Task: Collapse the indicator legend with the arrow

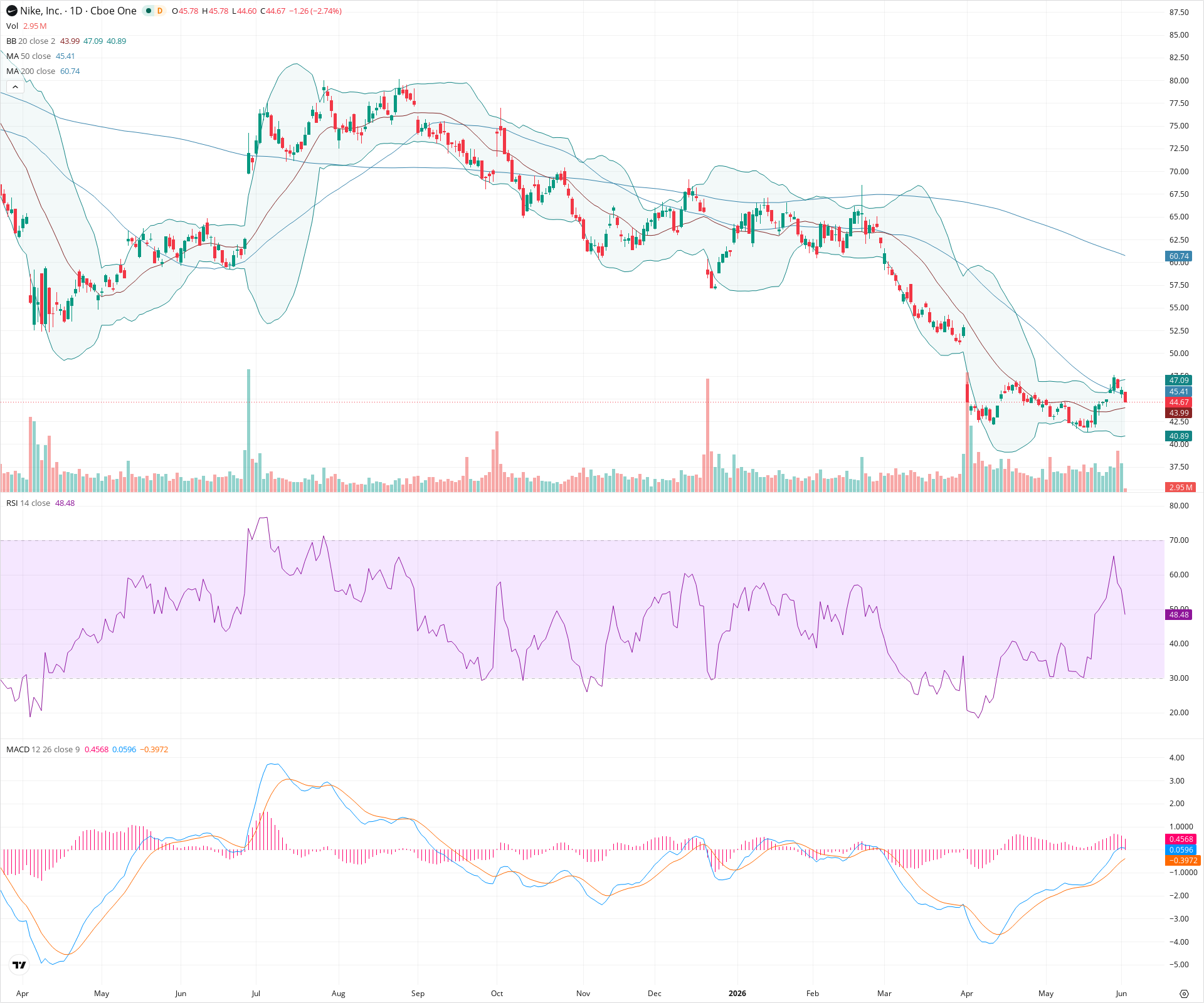Action: (x=15, y=87)
